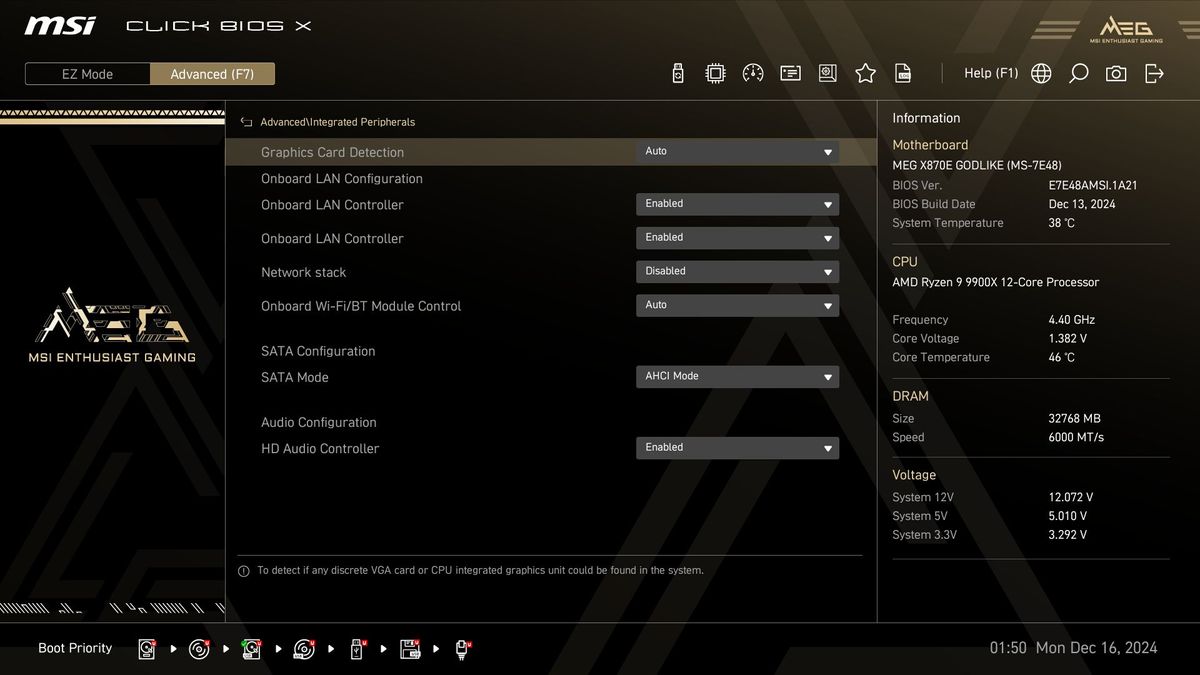Select the USB CD/DVD boot priority icon

(305, 649)
